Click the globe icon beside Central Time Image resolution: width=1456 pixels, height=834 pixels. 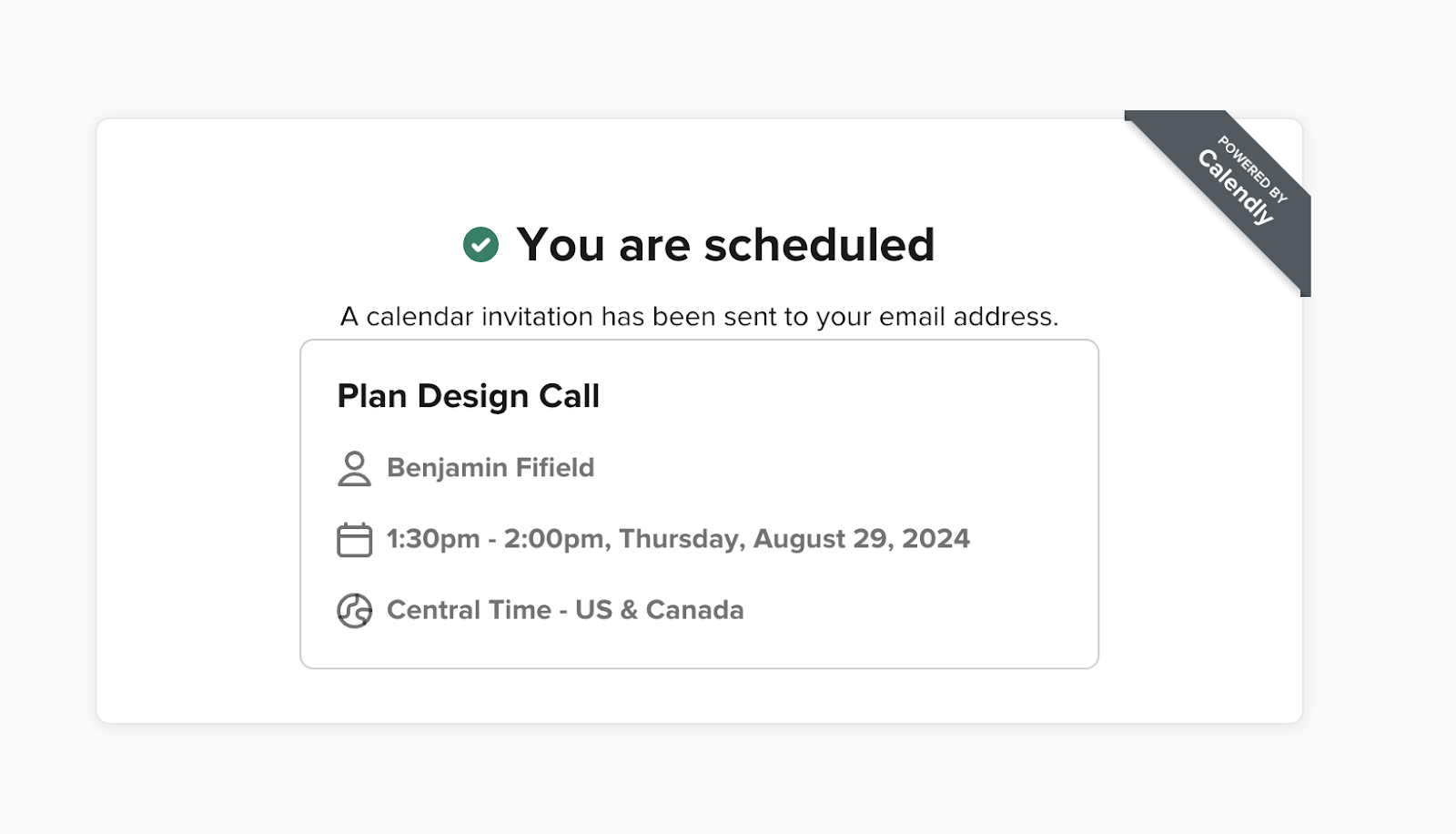356,610
